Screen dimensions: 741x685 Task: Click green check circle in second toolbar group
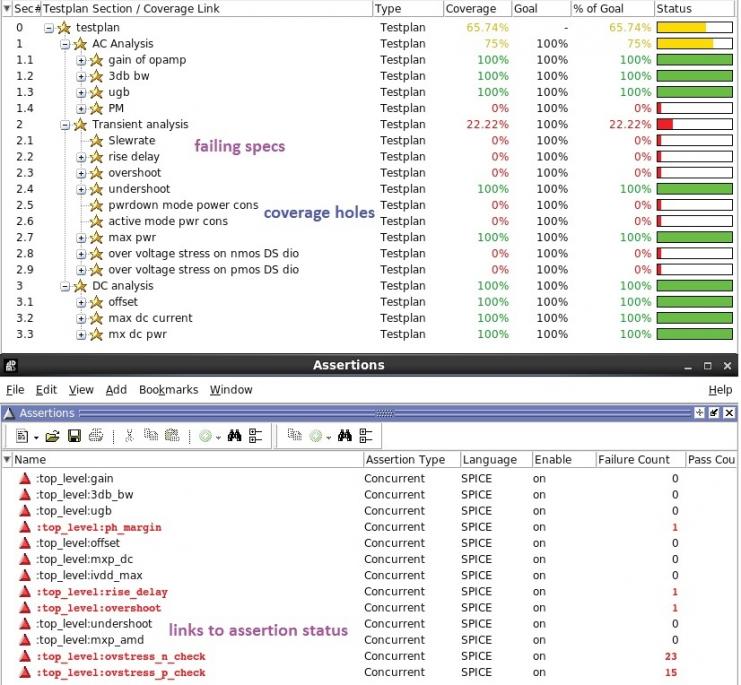[316, 436]
